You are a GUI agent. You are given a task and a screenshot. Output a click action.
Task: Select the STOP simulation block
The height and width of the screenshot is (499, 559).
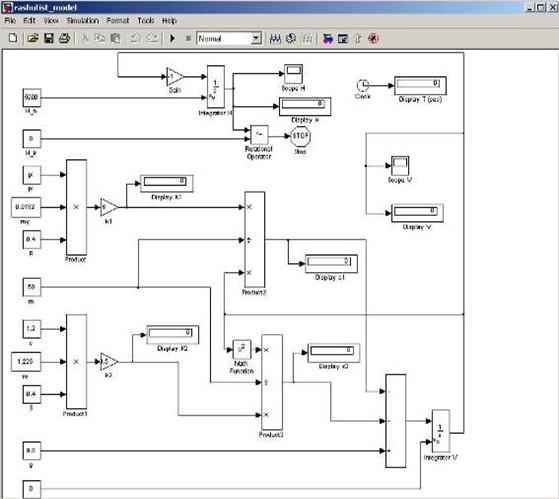pyautogui.click(x=300, y=136)
